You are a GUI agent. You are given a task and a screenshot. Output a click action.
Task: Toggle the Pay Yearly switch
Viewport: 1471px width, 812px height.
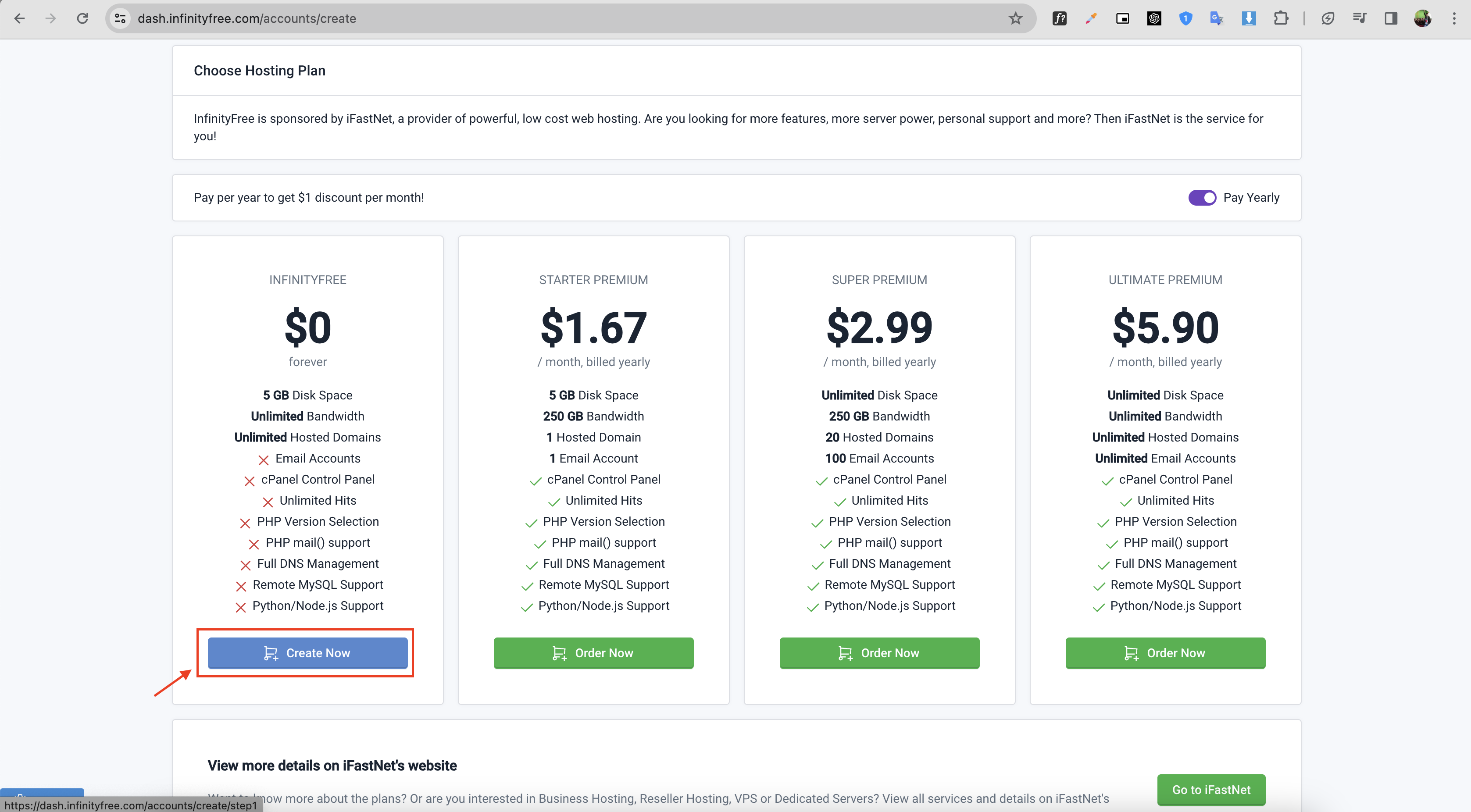click(1201, 198)
